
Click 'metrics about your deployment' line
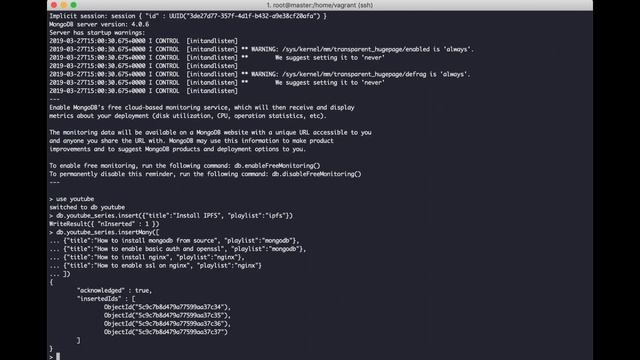(188, 116)
